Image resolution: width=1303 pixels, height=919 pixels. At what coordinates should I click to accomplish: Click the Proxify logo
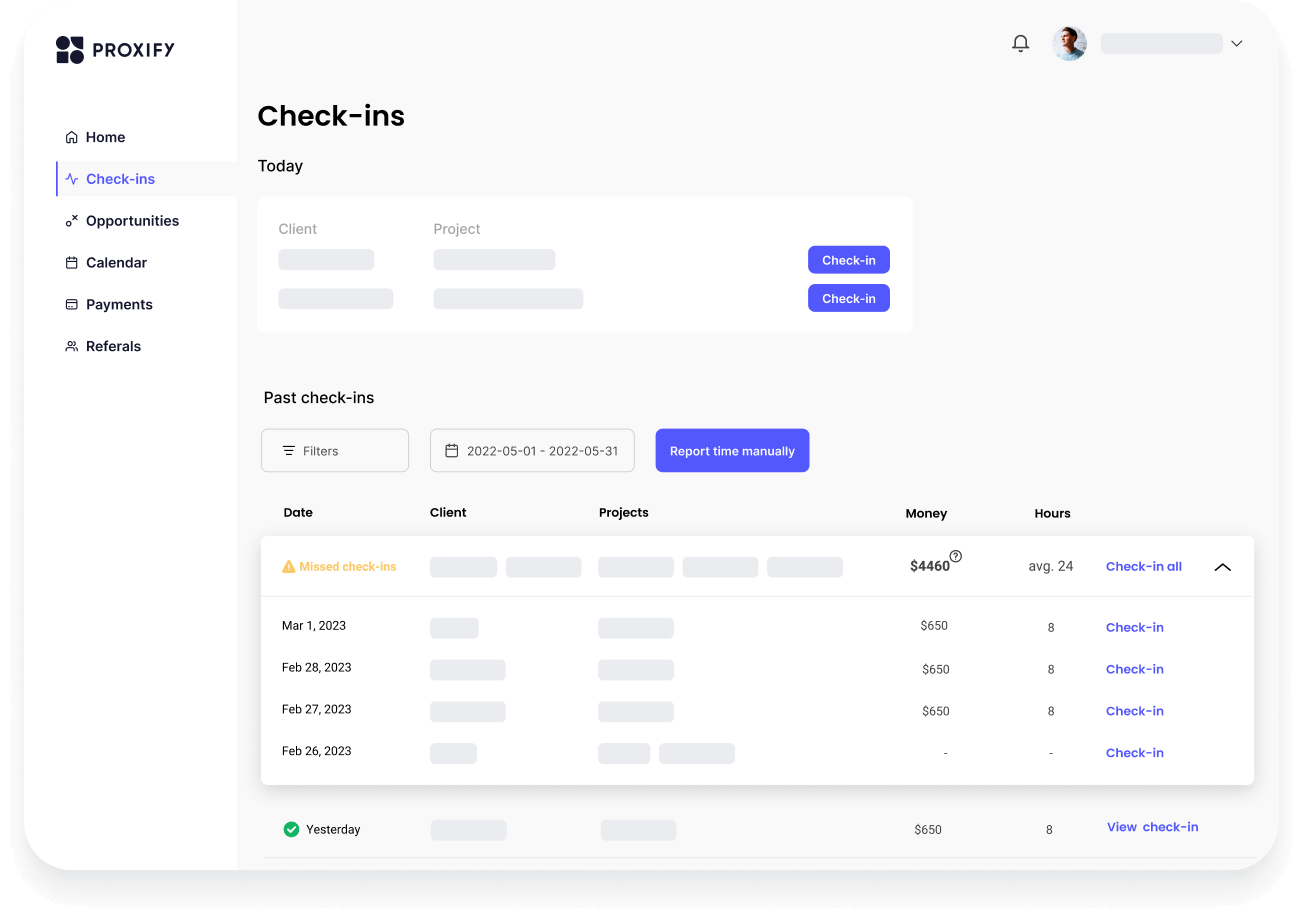(x=115, y=49)
